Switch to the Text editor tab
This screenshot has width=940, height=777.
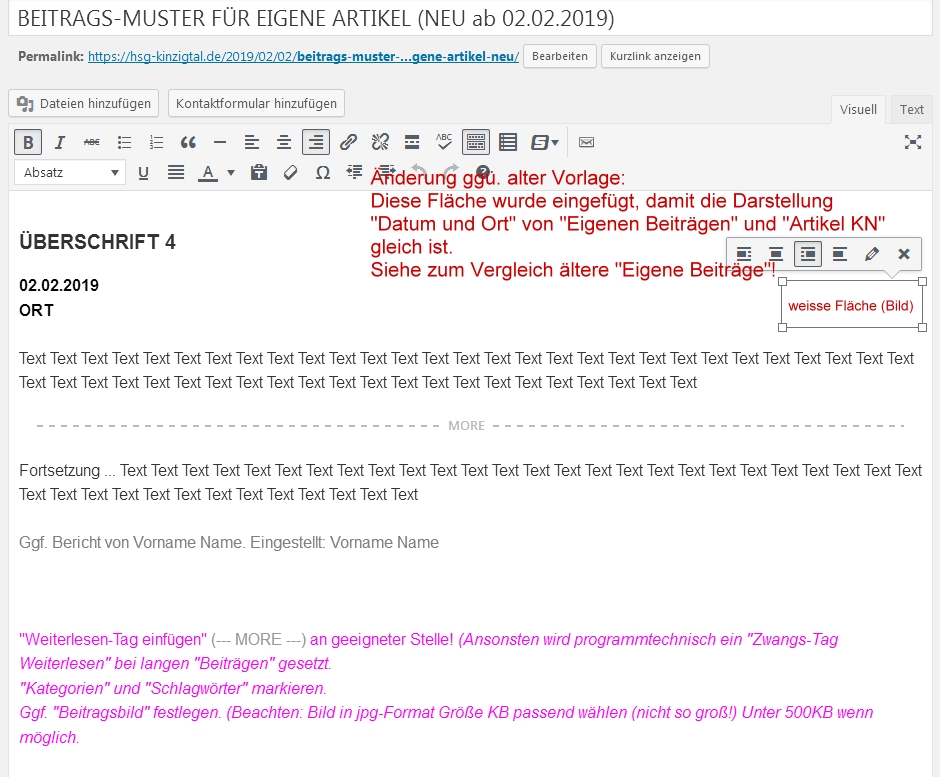click(x=911, y=110)
